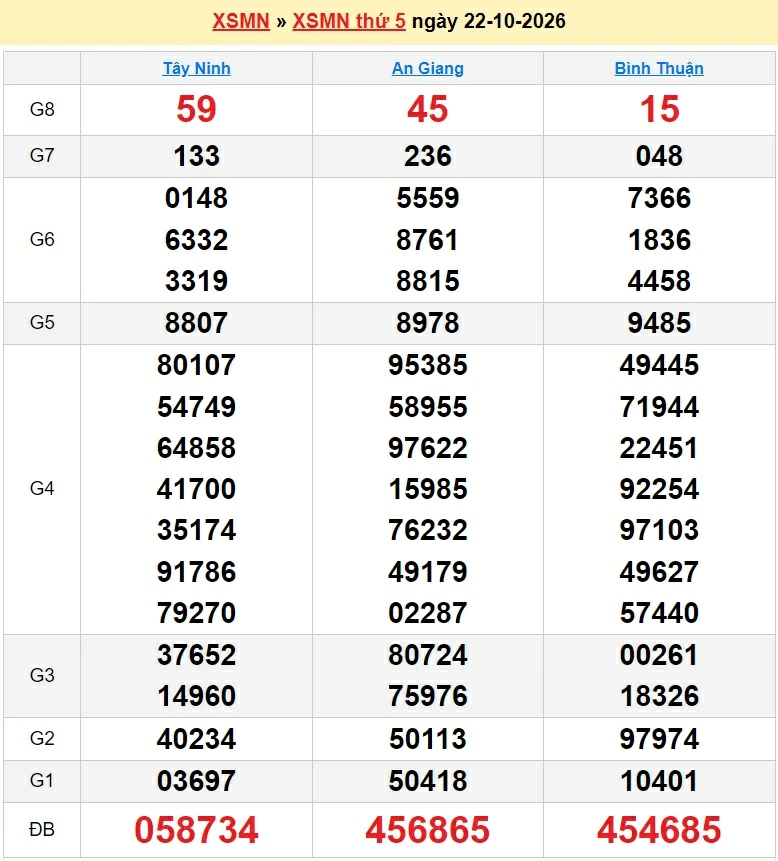Click G4 number 91786
Screen dimensions: 778x861
coord(197,572)
